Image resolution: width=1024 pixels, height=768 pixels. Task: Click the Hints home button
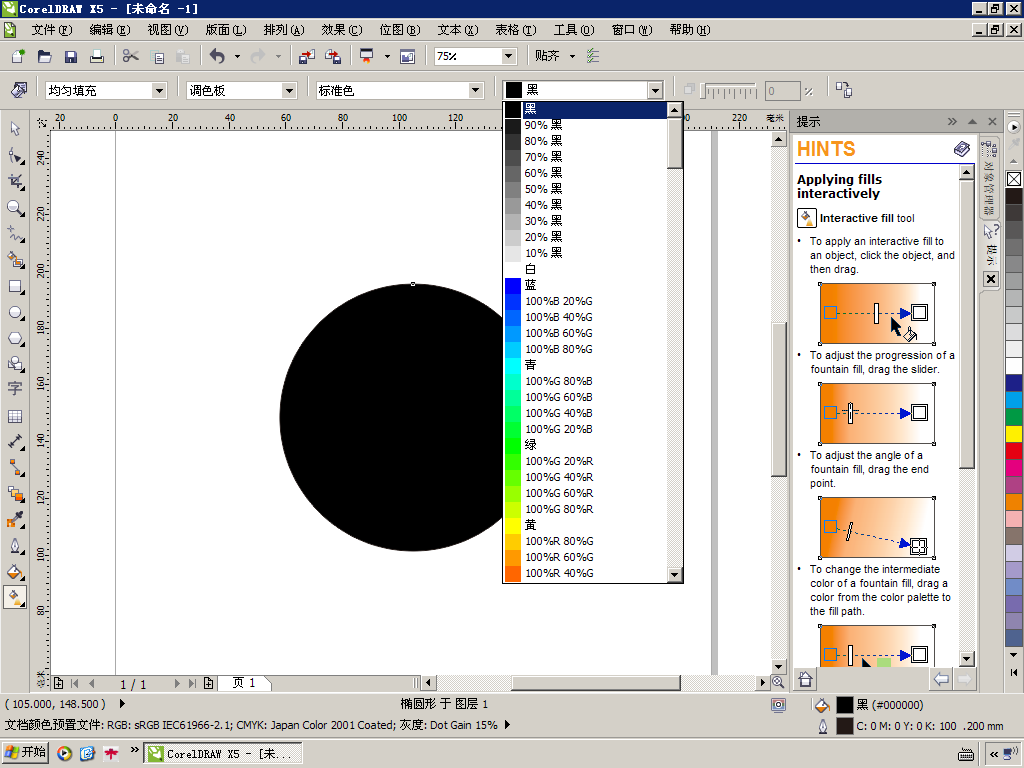click(805, 679)
